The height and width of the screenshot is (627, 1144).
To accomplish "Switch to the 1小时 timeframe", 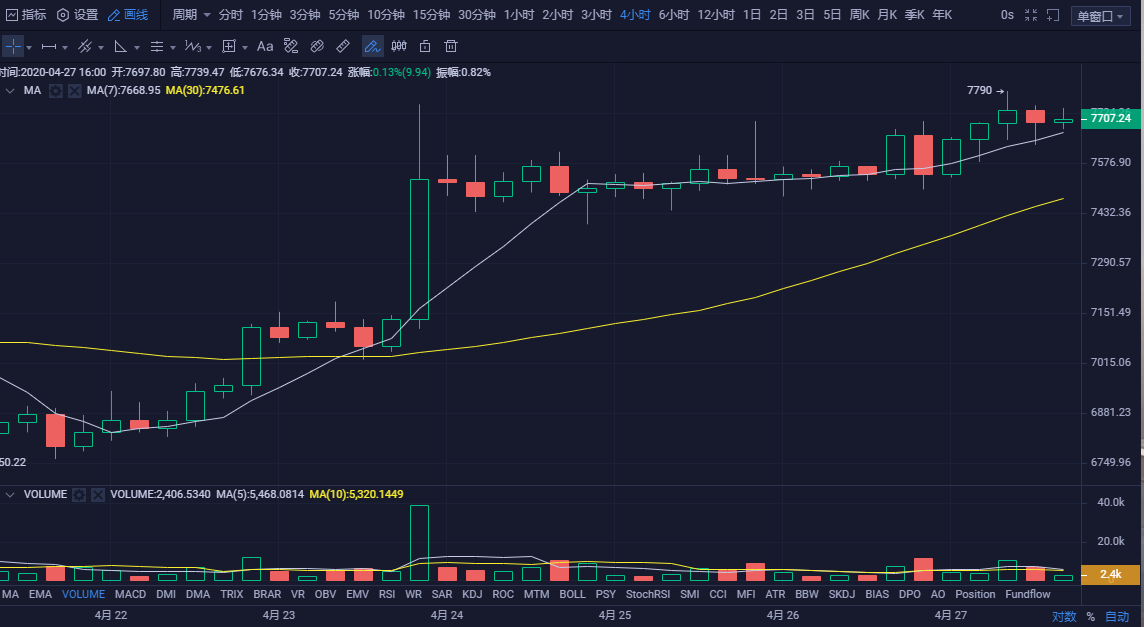I will 519,15.
